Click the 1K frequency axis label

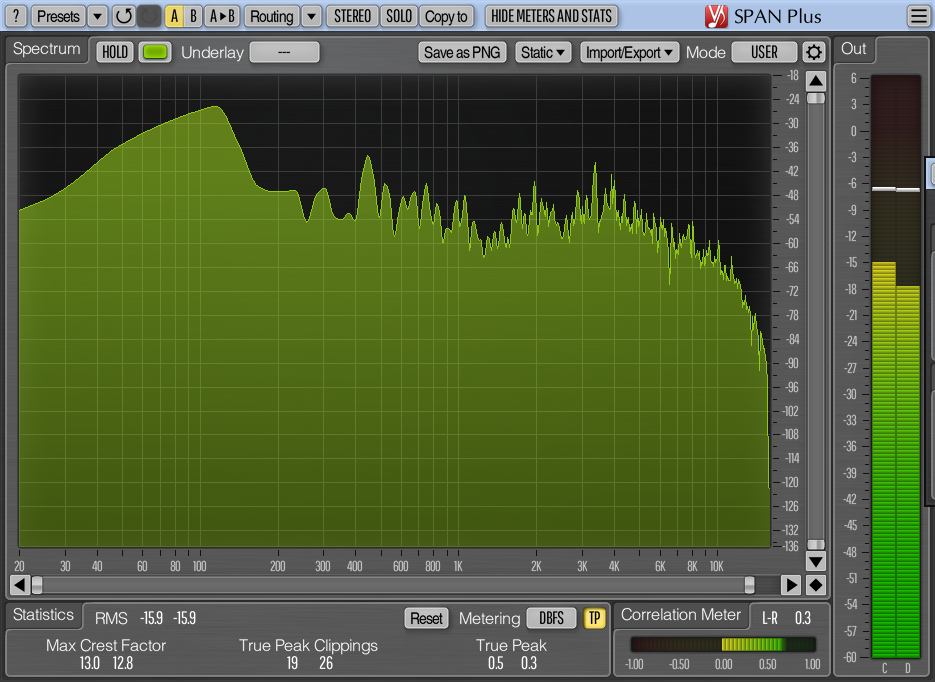click(x=458, y=566)
